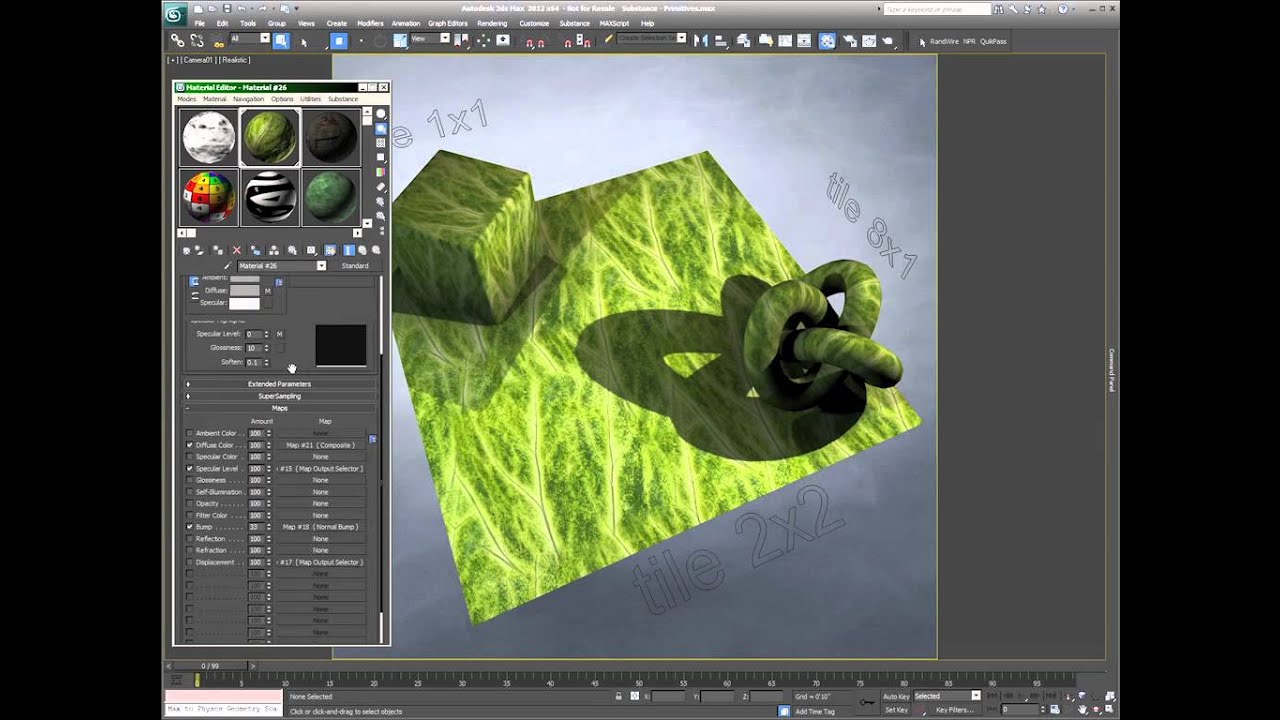Click the Specular Level value field
1280x720 pixels.
pos(253,334)
